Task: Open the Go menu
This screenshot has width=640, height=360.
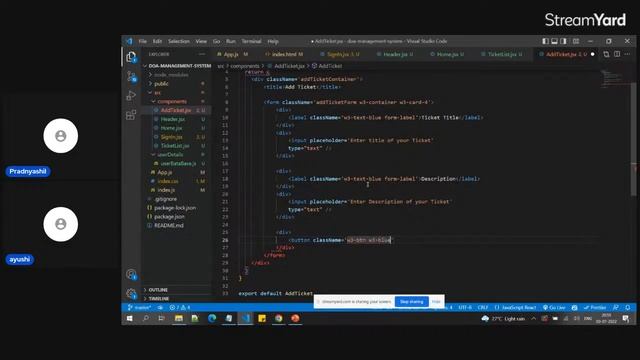Action: coord(216,41)
